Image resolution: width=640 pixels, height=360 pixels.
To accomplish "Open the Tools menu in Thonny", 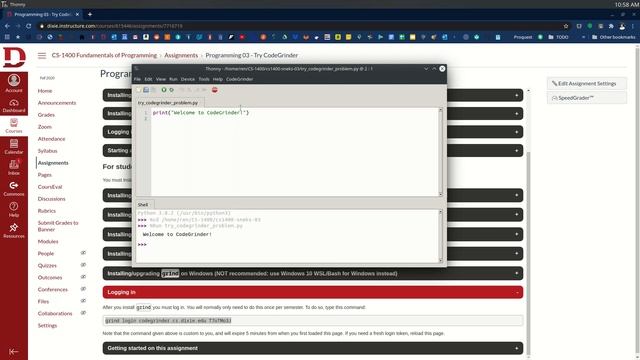I will coord(204,79).
